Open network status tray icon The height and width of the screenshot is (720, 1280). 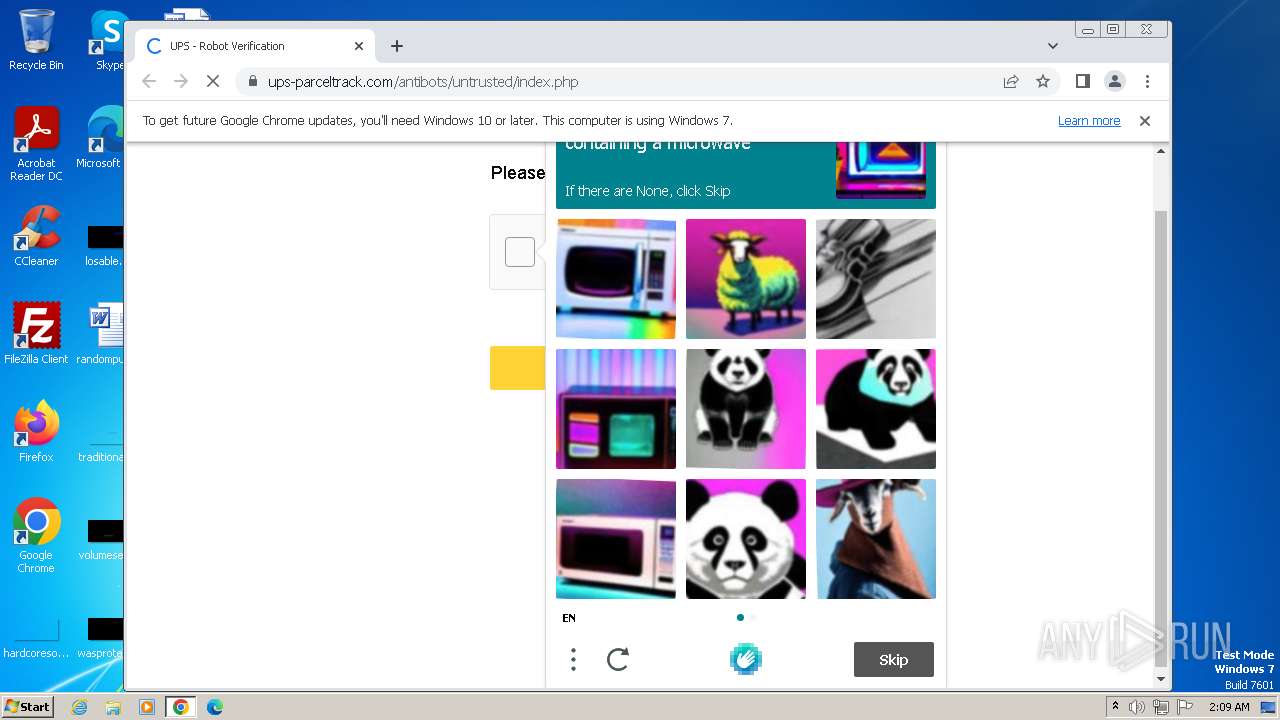[x=1160, y=707]
